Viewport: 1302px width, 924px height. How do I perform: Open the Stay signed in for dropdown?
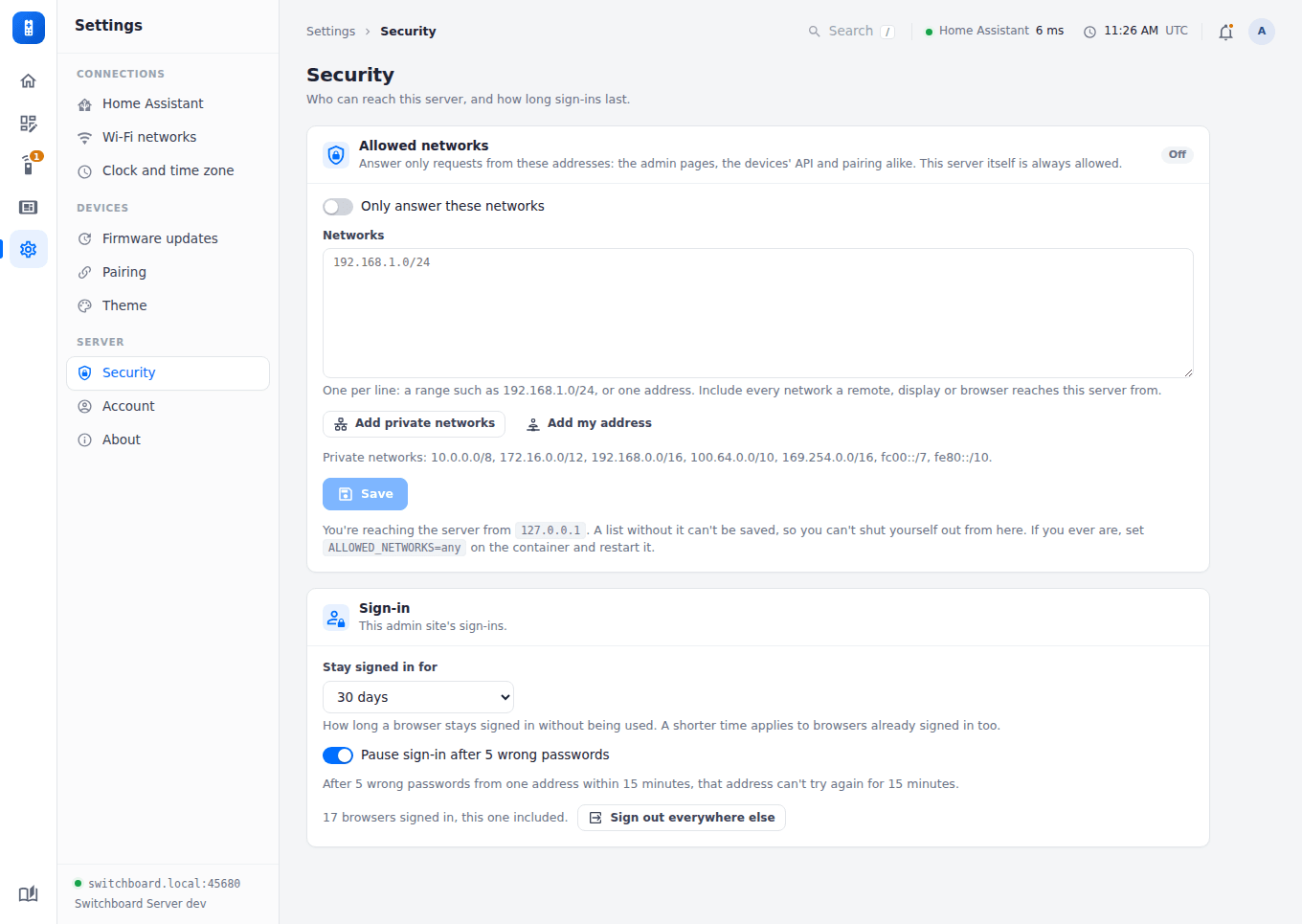pos(418,697)
